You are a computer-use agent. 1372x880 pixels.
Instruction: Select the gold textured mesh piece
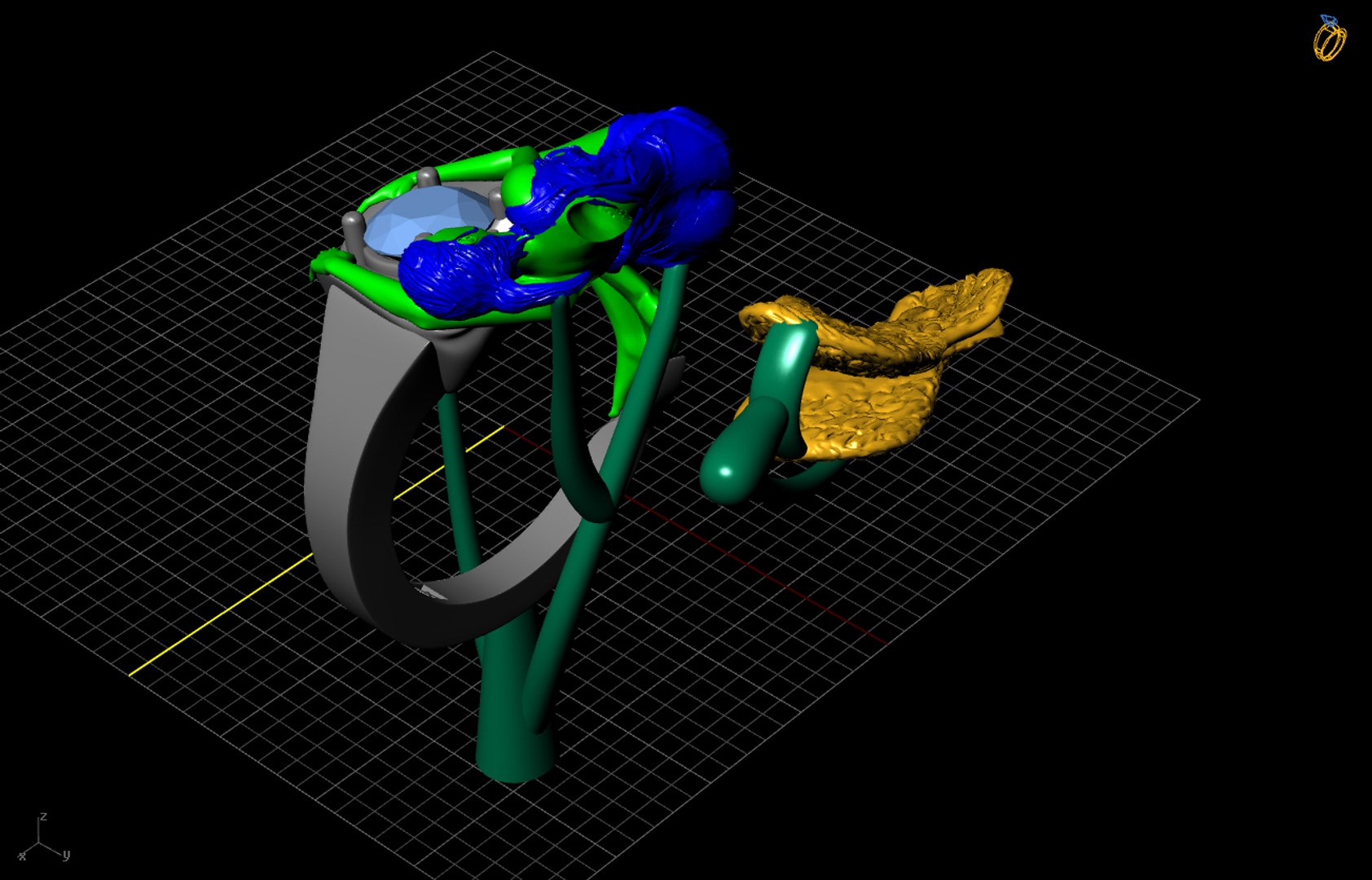(876, 367)
